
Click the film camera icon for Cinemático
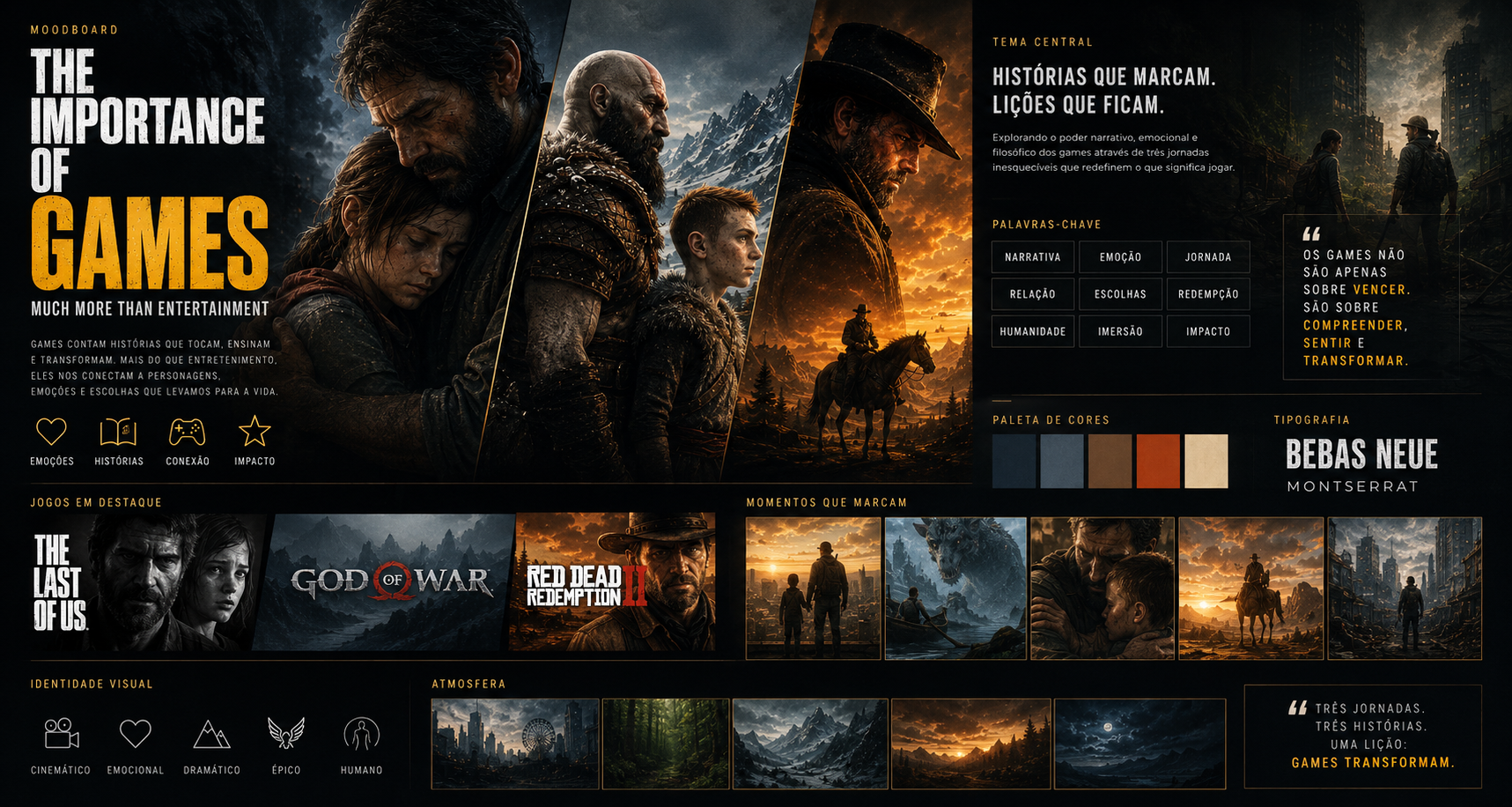(x=62, y=733)
